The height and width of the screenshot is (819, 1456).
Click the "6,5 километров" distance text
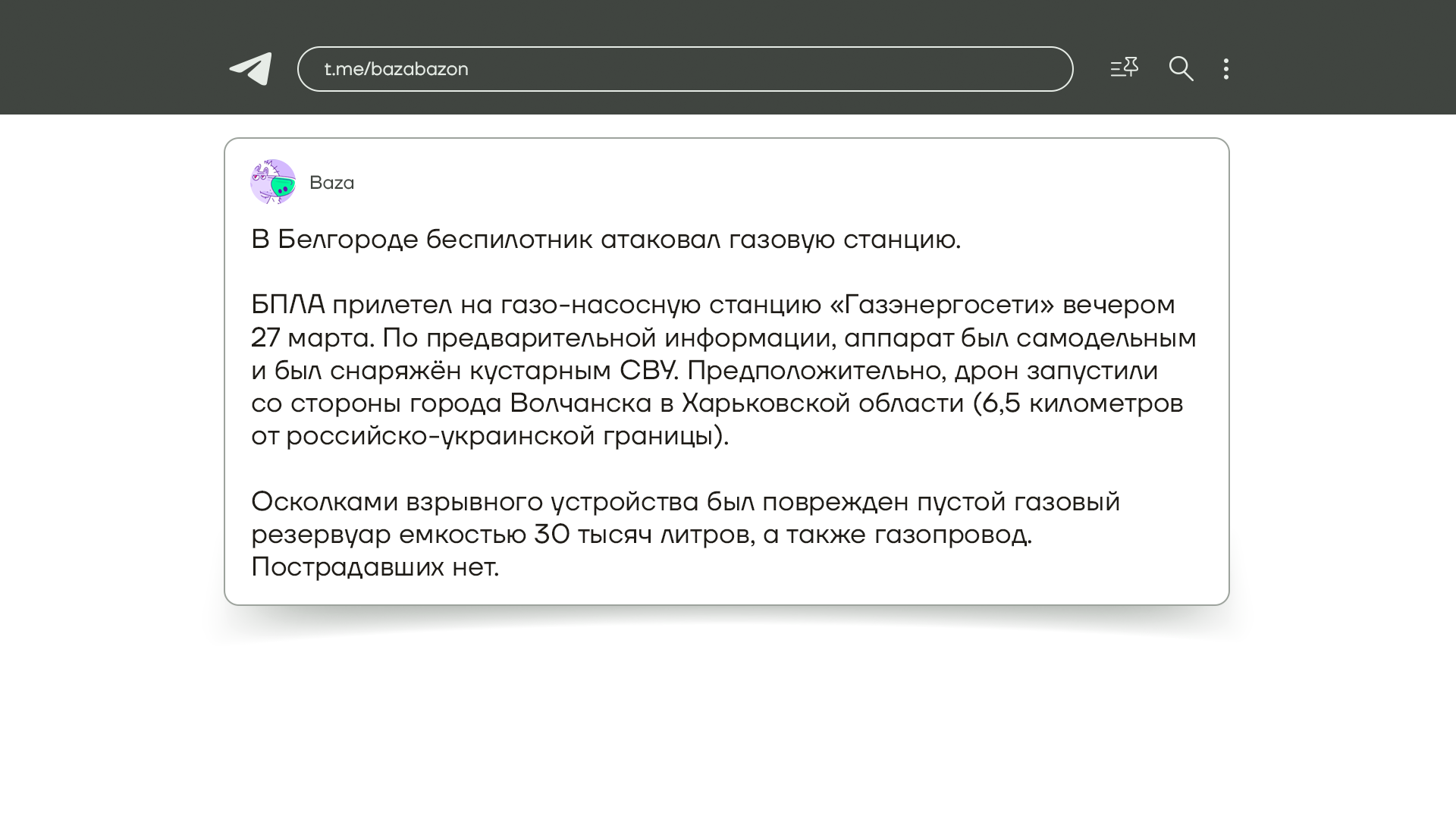point(1082,403)
